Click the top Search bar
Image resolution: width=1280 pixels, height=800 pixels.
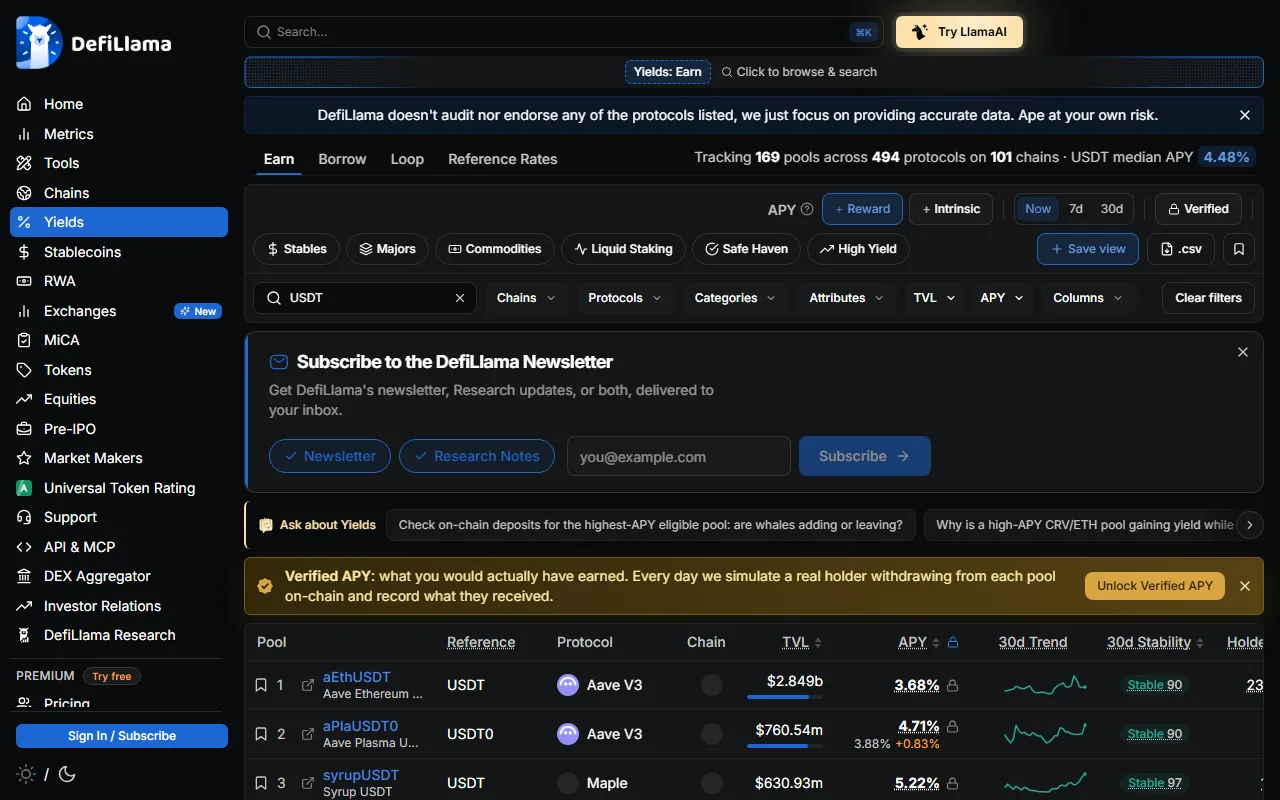pos(564,32)
